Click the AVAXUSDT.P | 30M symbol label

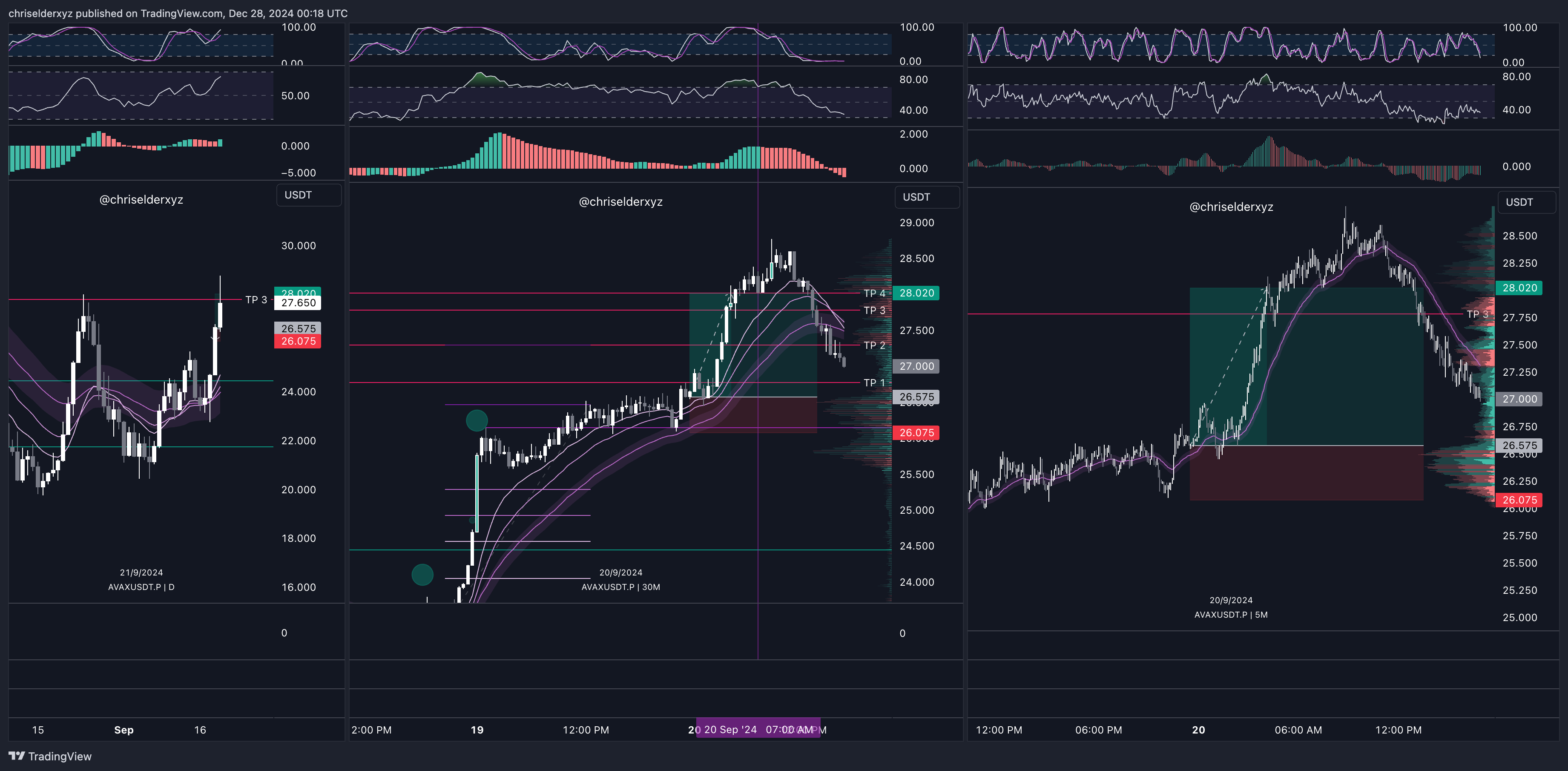pyautogui.click(x=620, y=587)
